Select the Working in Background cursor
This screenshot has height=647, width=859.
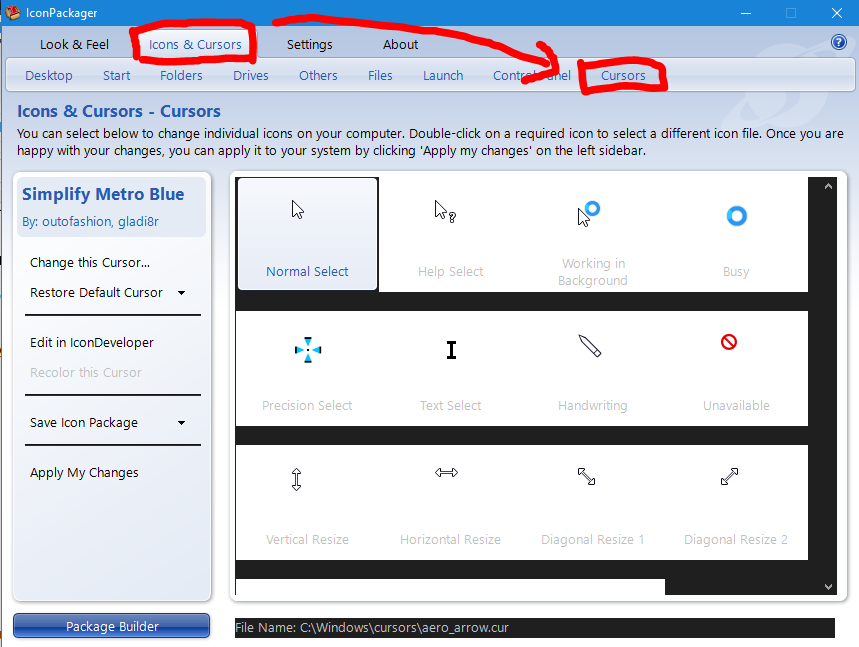[x=593, y=233]
